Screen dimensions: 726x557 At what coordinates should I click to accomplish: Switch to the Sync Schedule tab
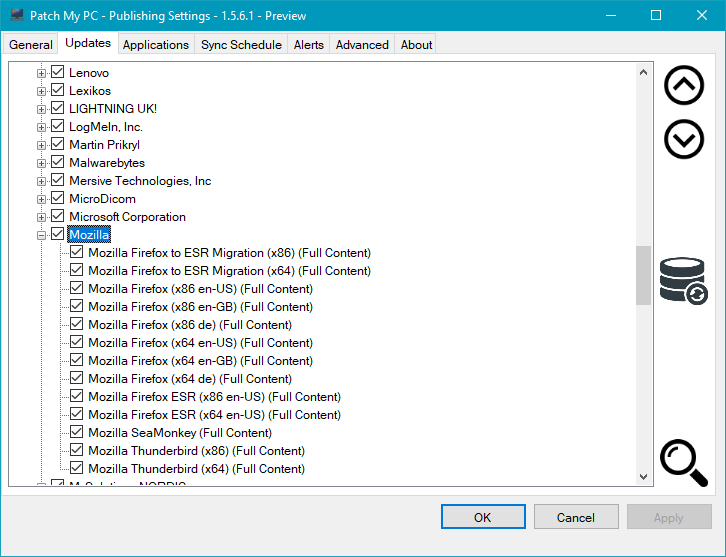tap(241, 45)
